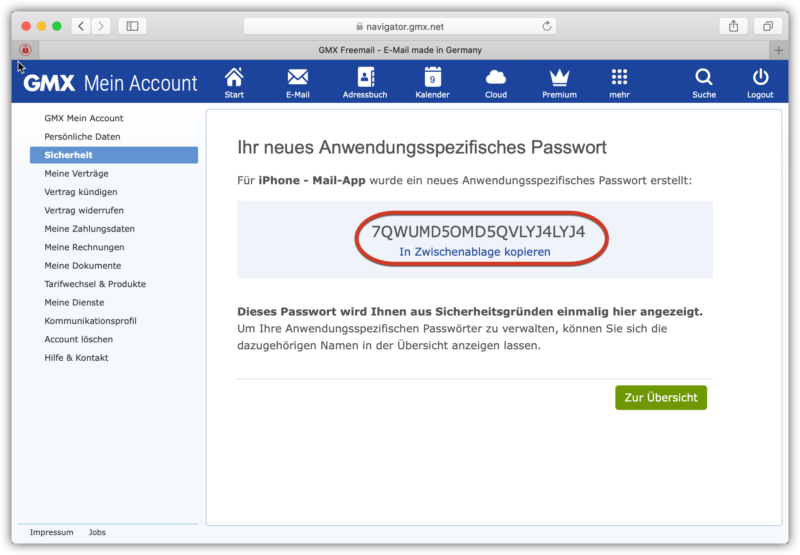Open Meine Verträge menu entry
Image resolution: width=800 pixels, height=555 pixels.
coord(77,173)
